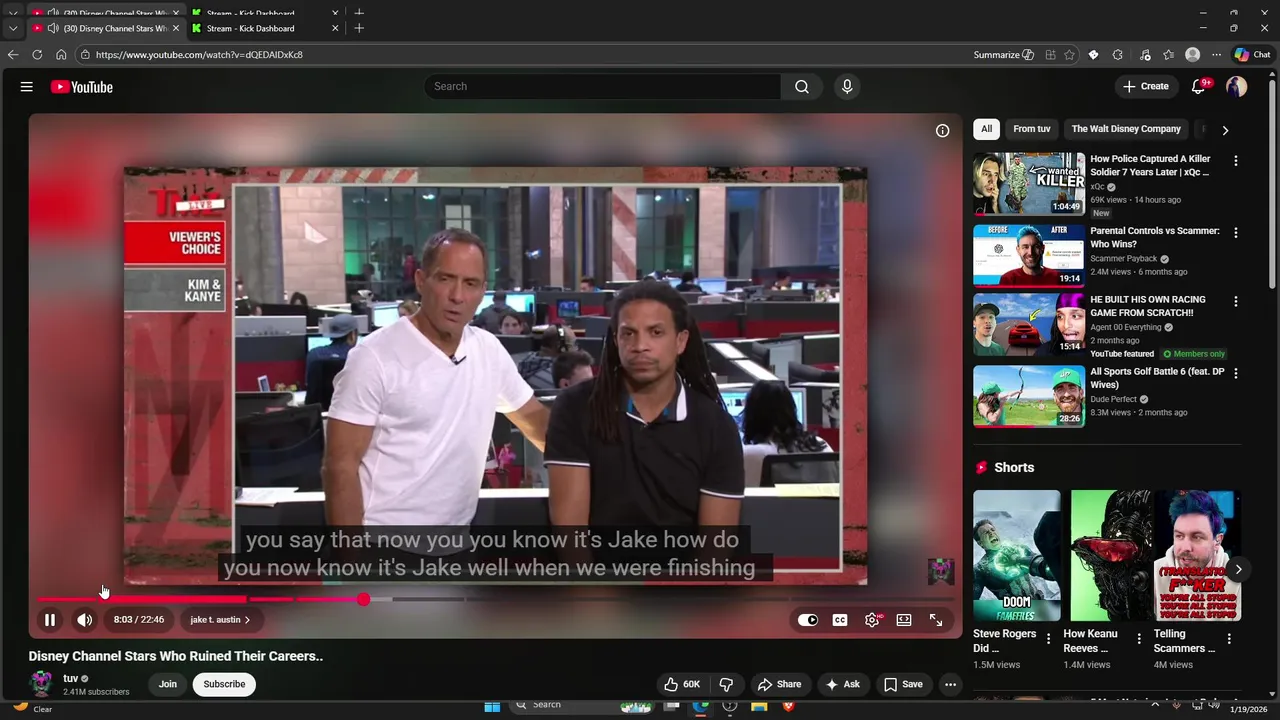Open options for Parental Controls video

pyautogui.click(x=1236, y=233)
